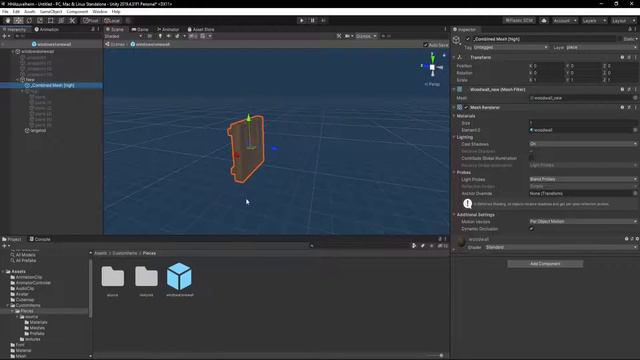Open Transform component help icon
640x360 pixels.
point(622,58)
